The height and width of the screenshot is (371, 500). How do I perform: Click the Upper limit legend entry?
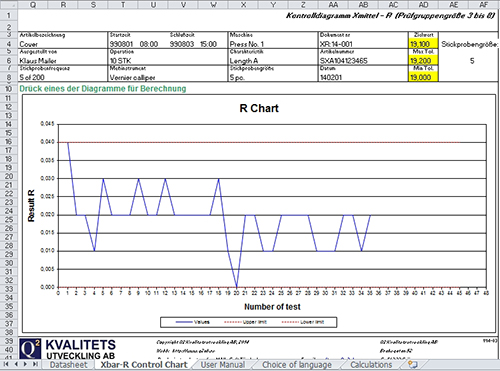(245, 322)
